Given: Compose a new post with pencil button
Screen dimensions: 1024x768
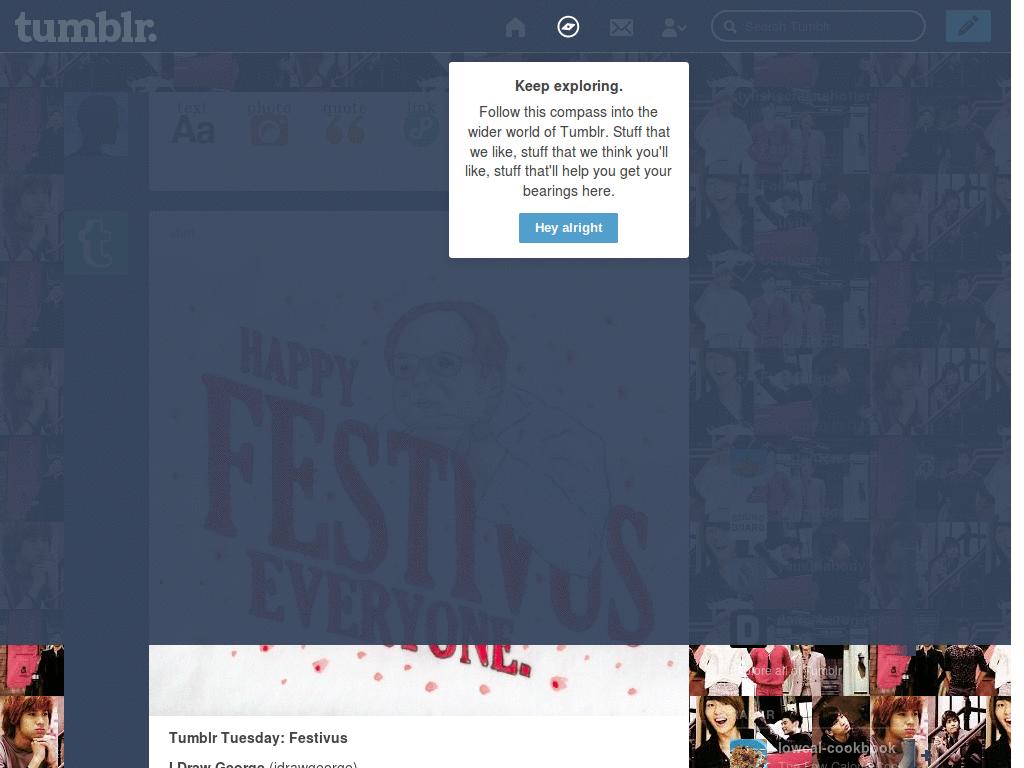Looking at the screenshot, I should pyautogui.click(x=968, y=26).
